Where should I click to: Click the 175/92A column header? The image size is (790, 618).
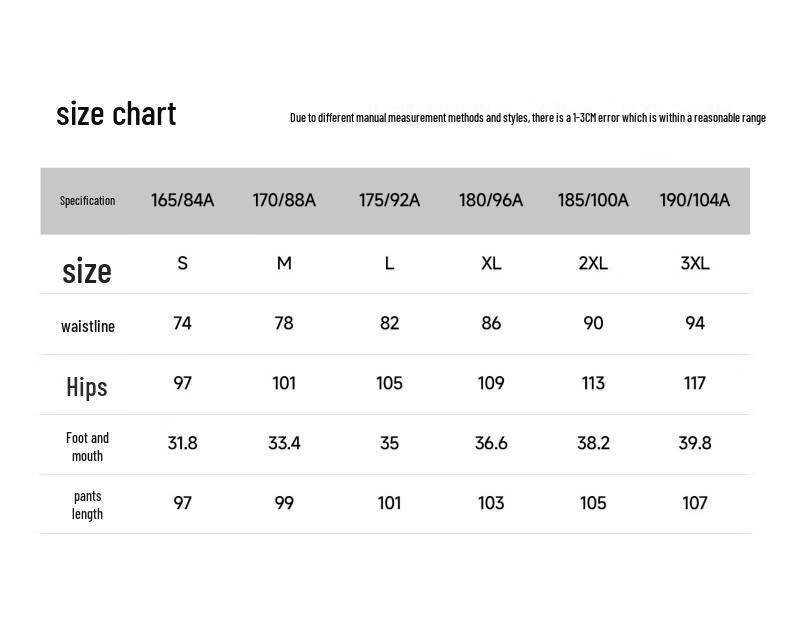[x=389, y=200]
